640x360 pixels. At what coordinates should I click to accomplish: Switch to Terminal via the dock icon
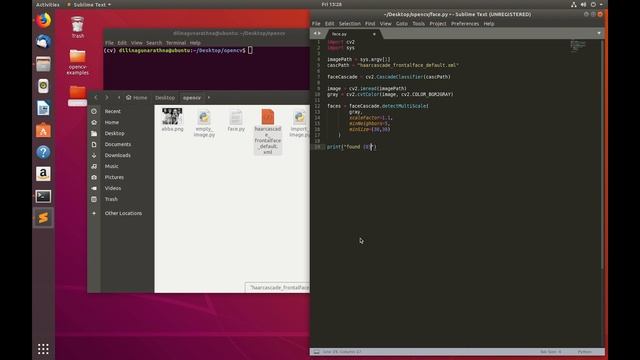tap(43, 196)
